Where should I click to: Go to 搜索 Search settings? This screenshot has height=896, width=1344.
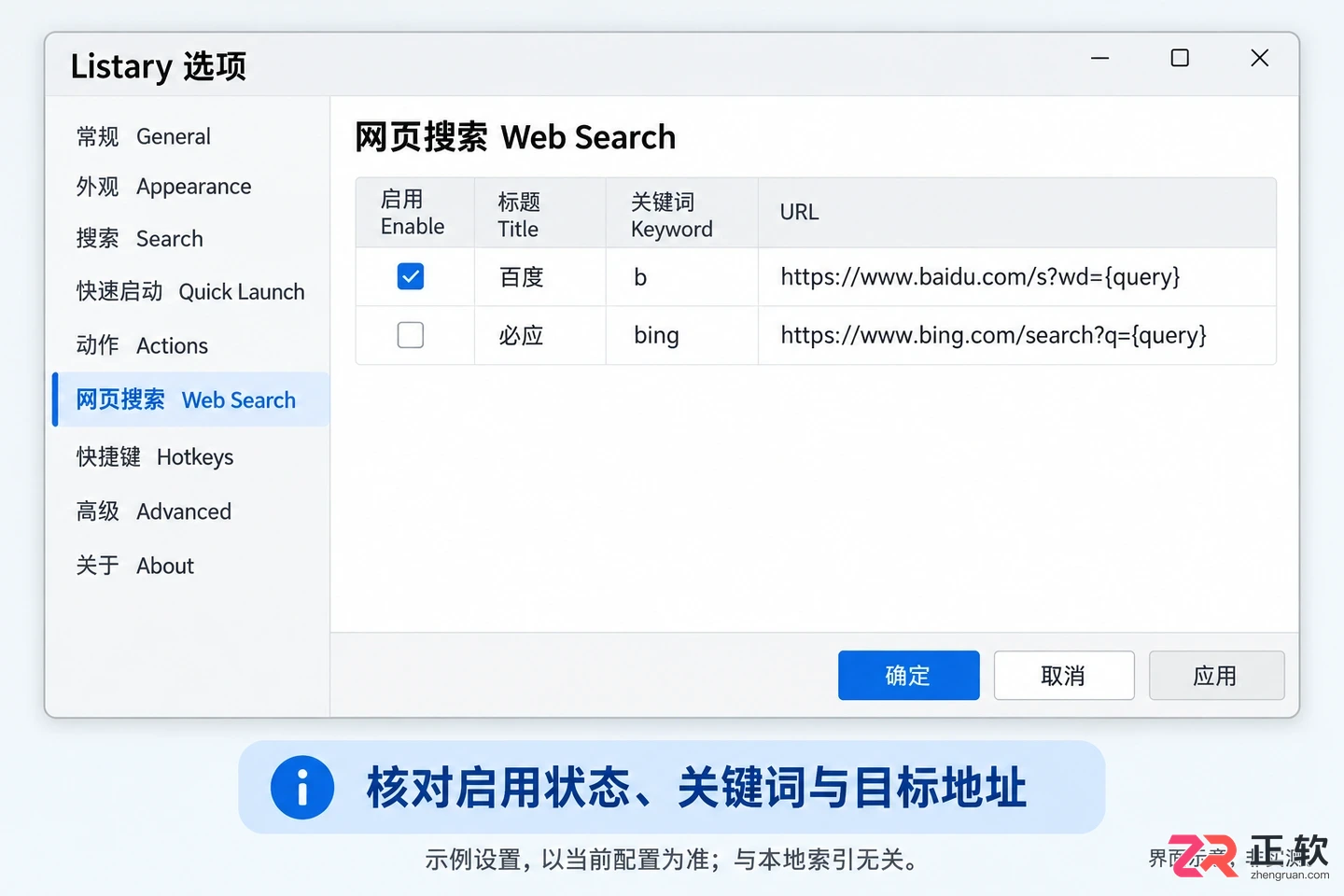[x=140, y=239]
